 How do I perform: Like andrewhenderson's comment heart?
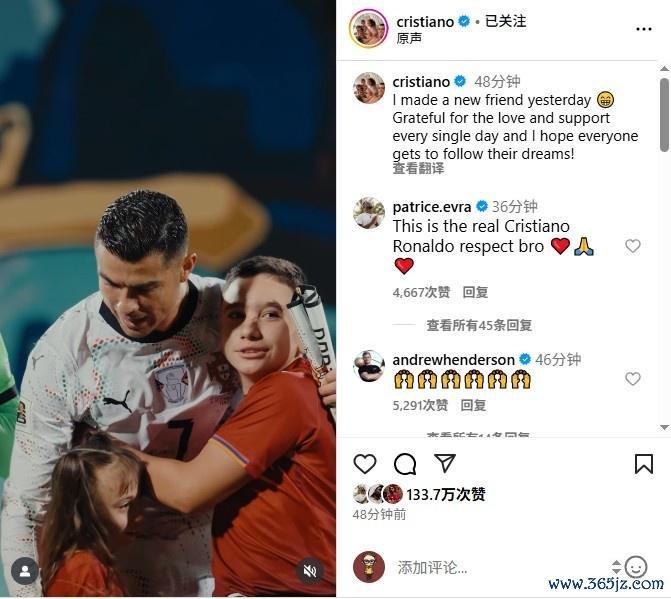click(632, 379)
